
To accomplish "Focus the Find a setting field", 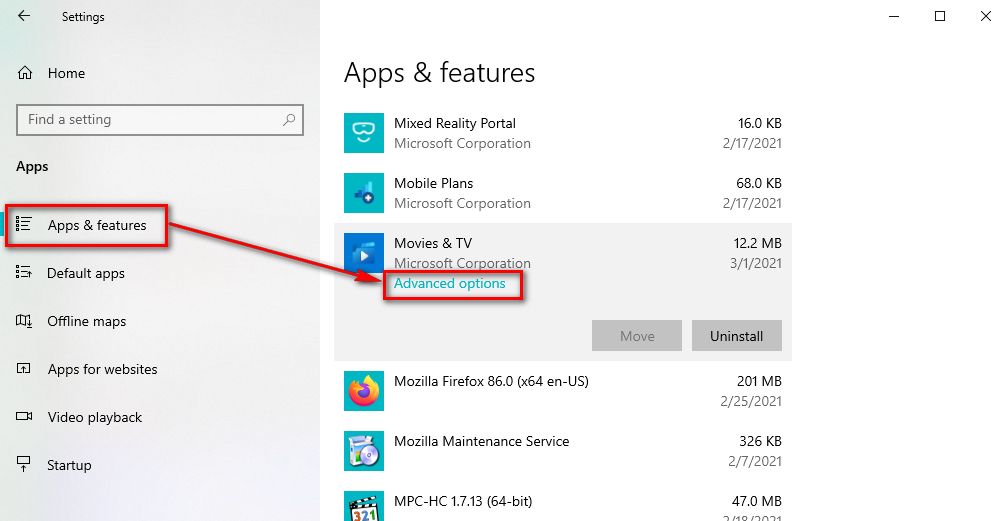I will tap(159, 120).
